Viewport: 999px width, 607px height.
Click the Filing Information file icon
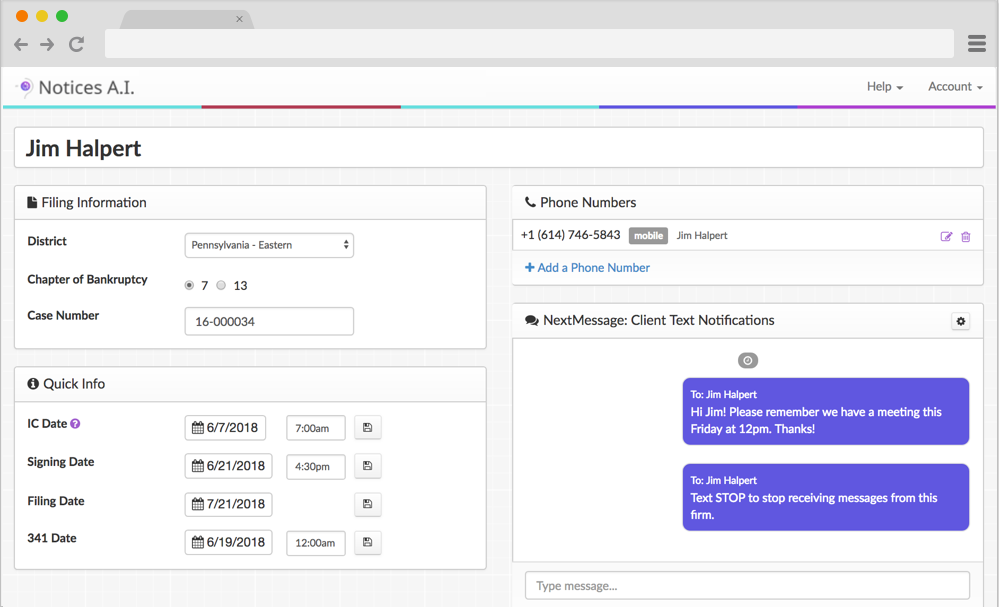pyautogui.click(x=32, y=203)
